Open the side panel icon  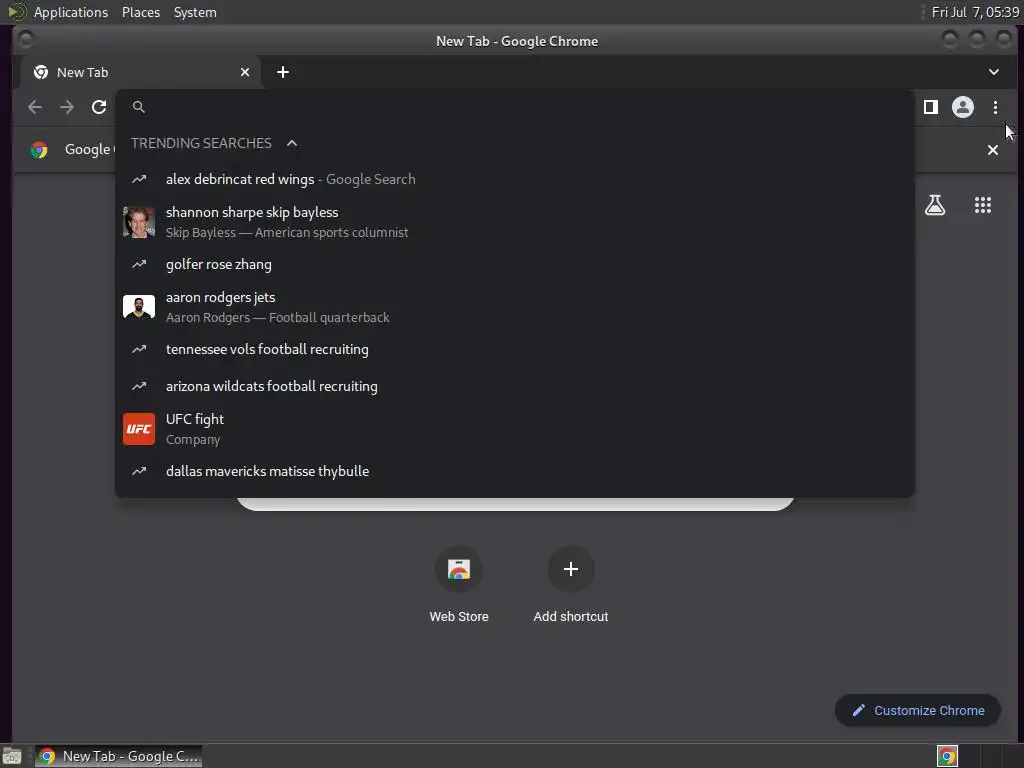(x=931, y=107)
